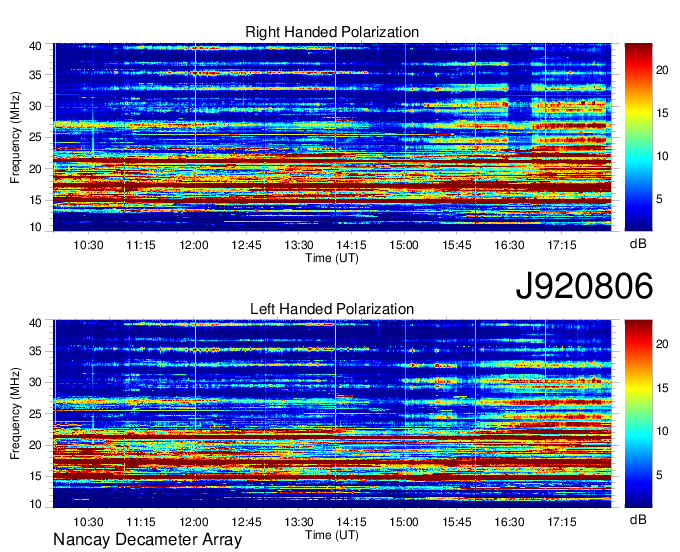Click the 17:15 time tick on top plot
The image size is (680, 552).
(562, 245)
